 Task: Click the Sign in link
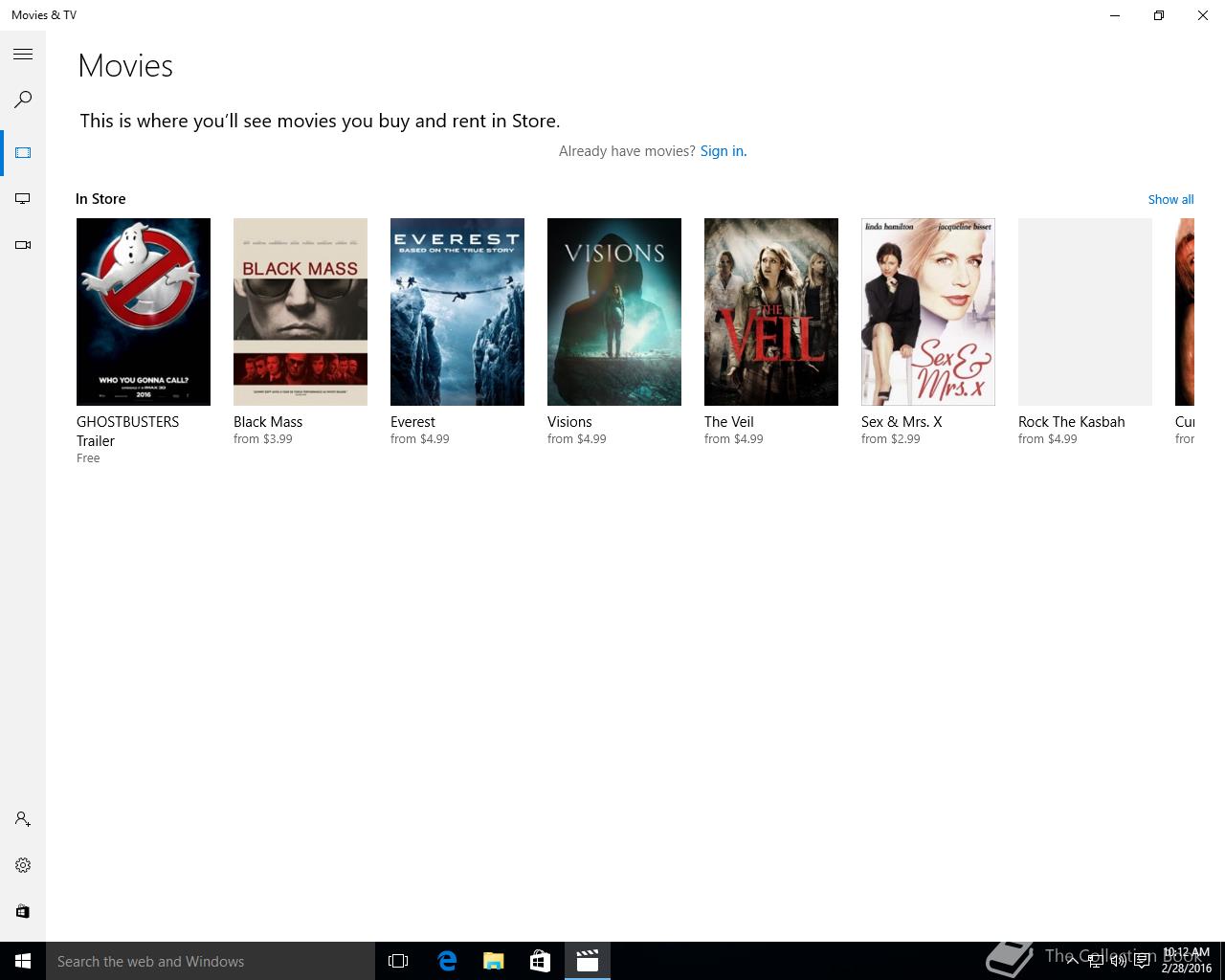(x=724, y=151)
